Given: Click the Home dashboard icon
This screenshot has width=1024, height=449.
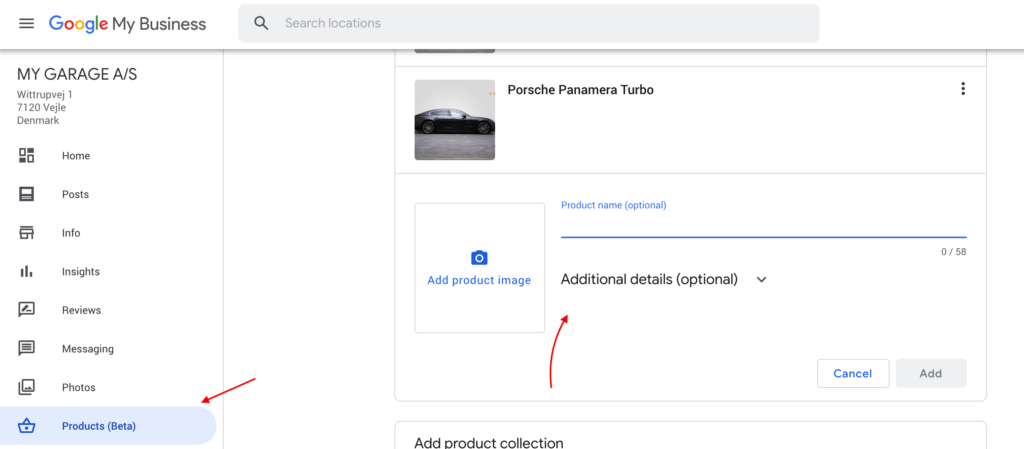Looking at the screenshot, I should pyautogui.click(x=26, y=155).
